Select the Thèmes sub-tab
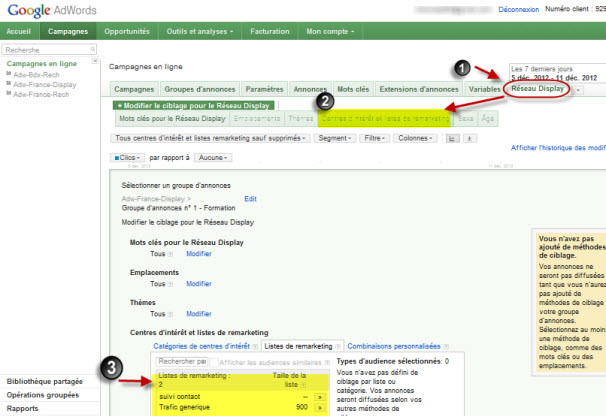 coord(301,119)
